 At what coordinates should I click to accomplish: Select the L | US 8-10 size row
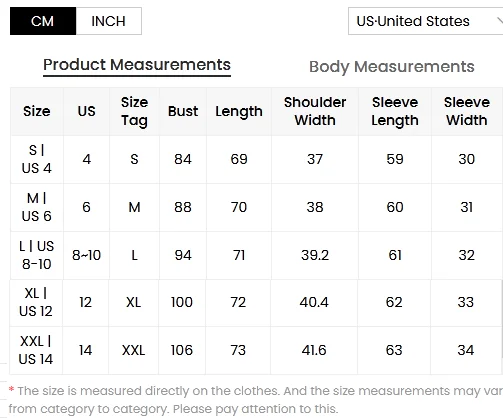pyautogui.click(x=257, y=255)
